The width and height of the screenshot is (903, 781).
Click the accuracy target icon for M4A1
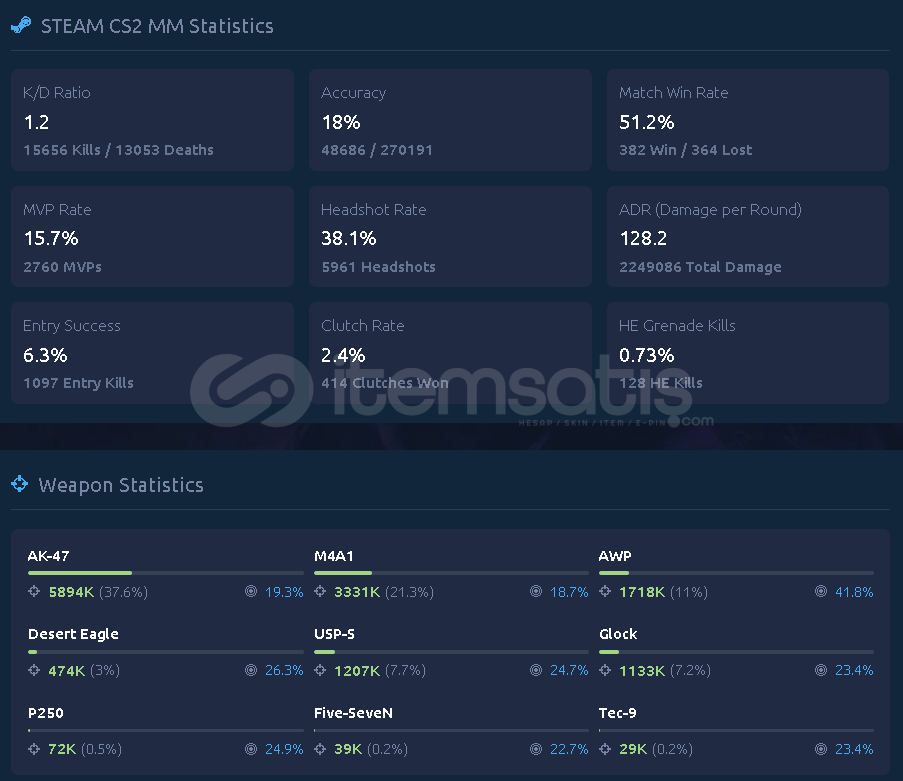click(x=536, y=591)
